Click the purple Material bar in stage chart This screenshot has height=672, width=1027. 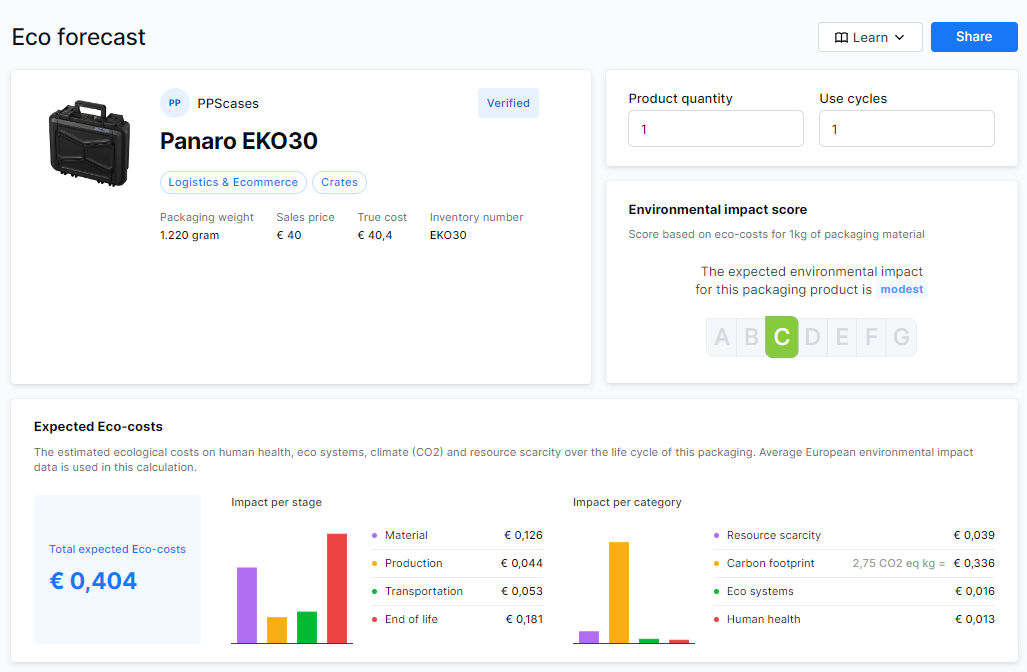[247, 605]
